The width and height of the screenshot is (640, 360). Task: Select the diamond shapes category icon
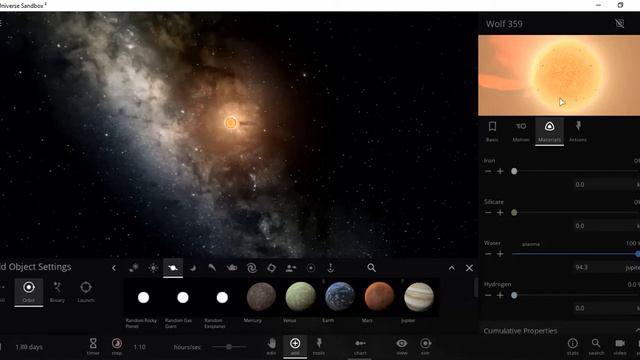pyautogui.click(x=271, y=268)
